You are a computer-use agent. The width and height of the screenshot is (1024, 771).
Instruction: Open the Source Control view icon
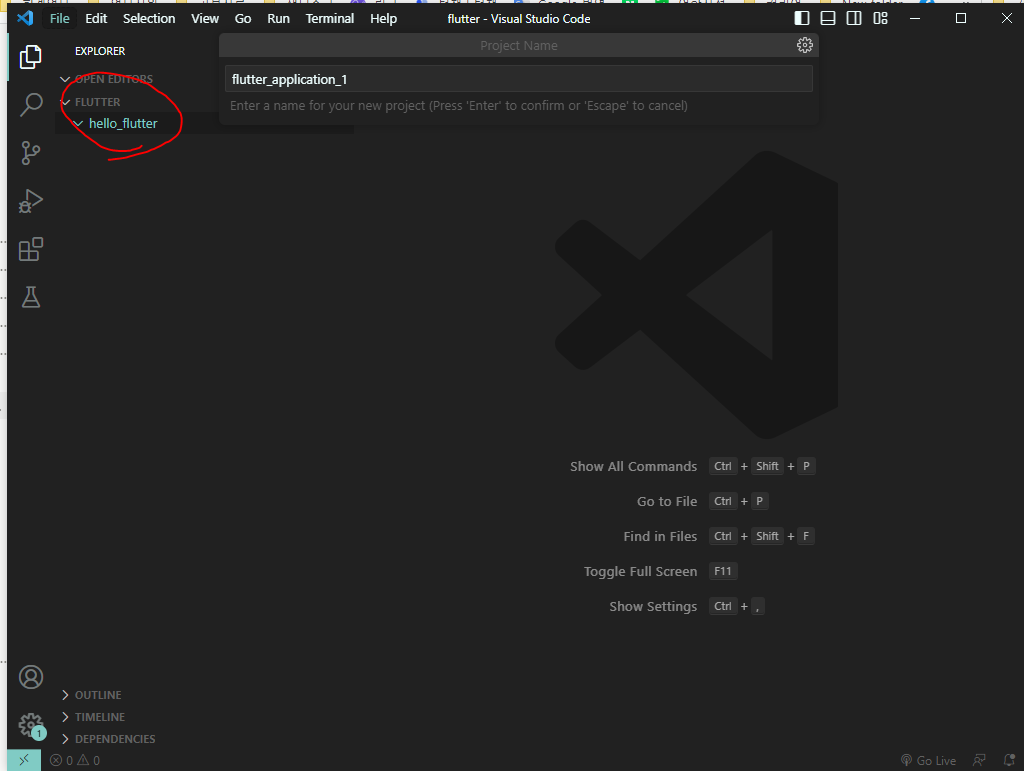click(x=31, y=153)
